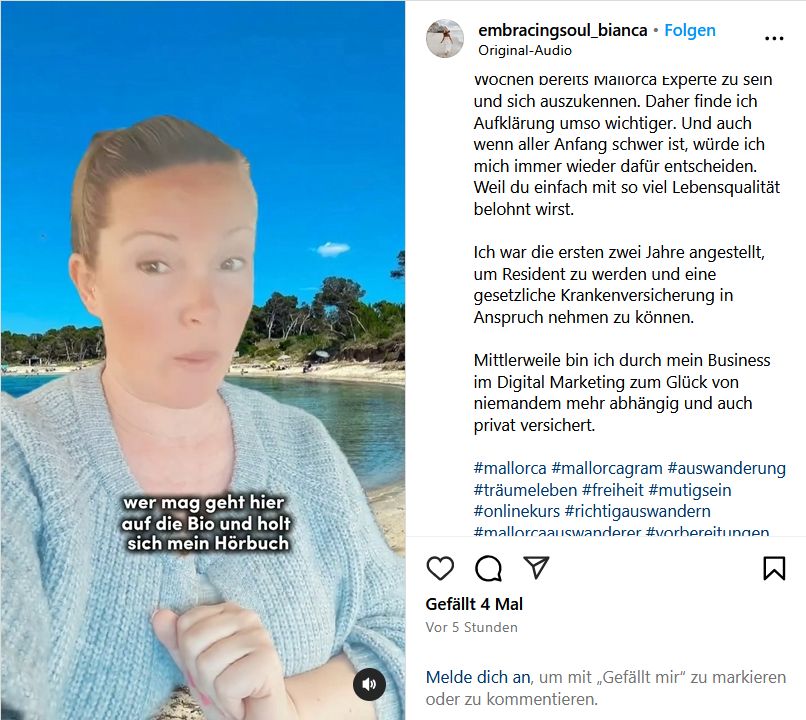
Task: Open the #richtigauswandern hashtag
Action: [x=637, y=511]
